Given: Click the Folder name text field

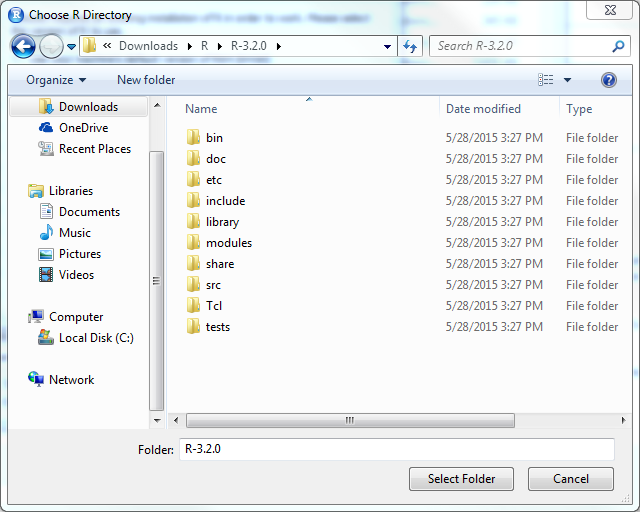Looking at the screenshot, I should pyautogui.click(x=396, y=449).
